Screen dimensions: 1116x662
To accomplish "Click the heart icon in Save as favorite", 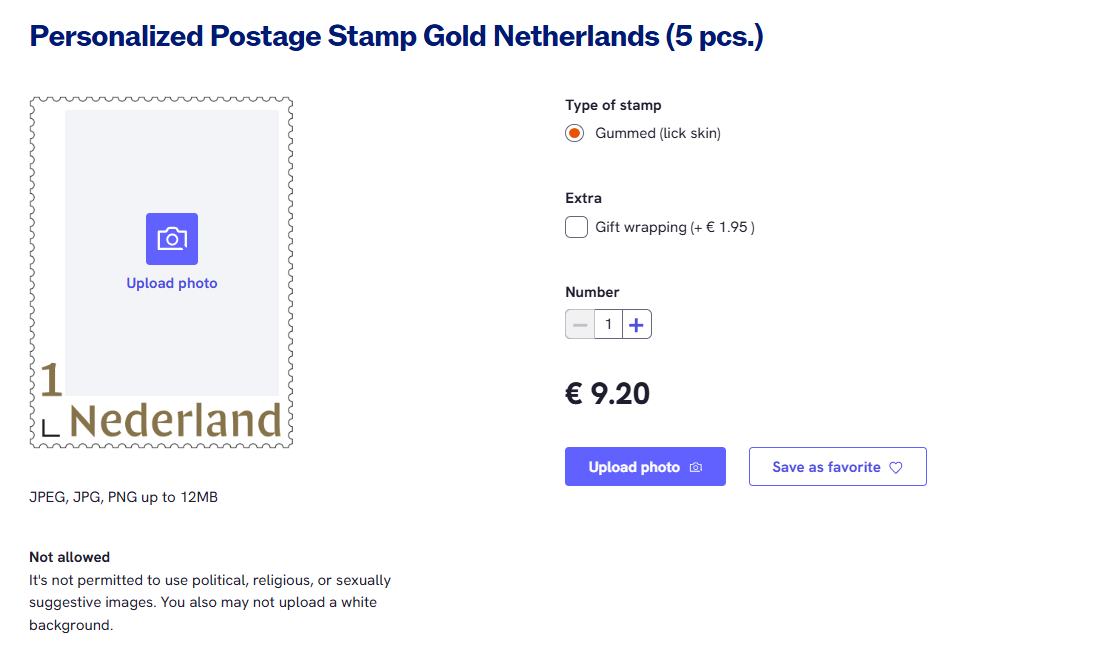I will 896,467.
